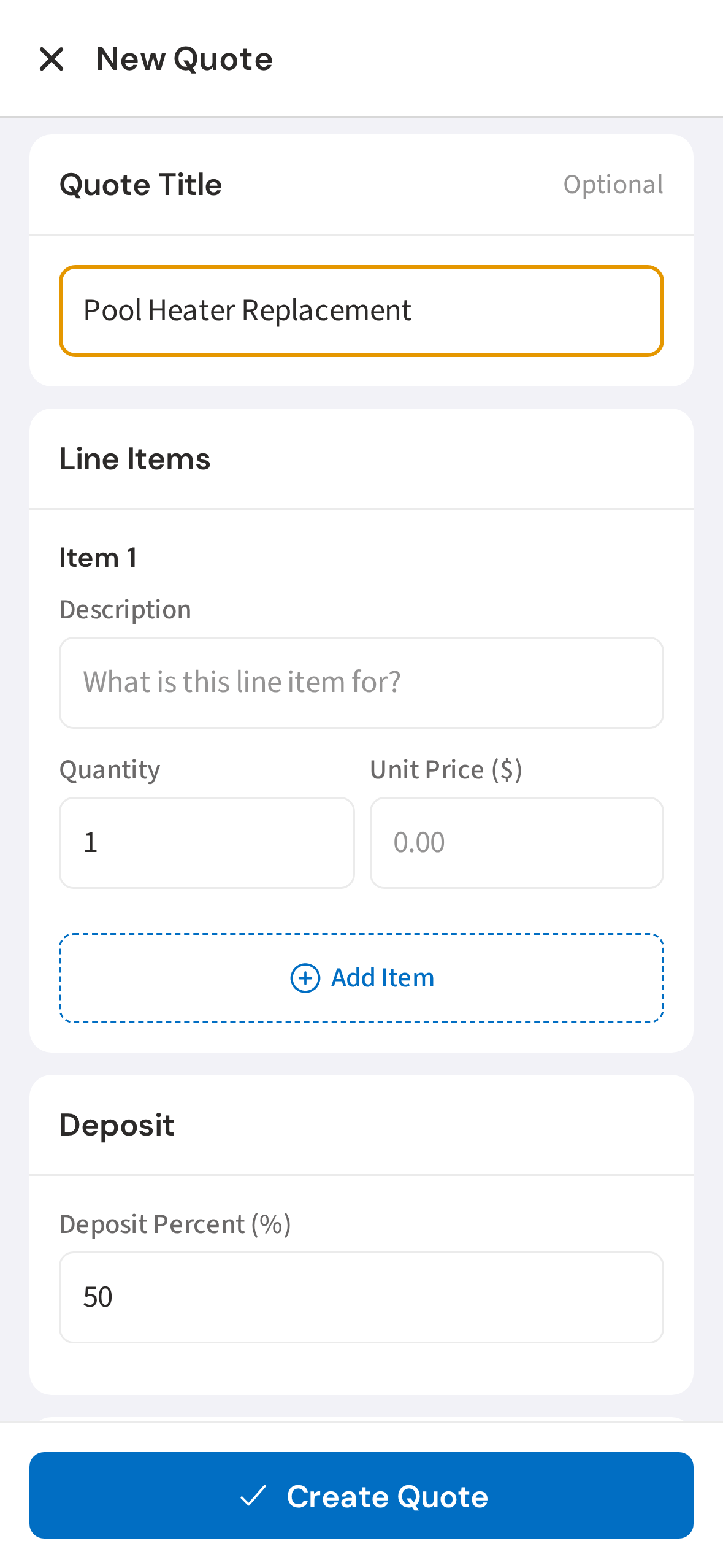Focus the Quote Title input field
723x1568 pixels.
click(361, 311)
